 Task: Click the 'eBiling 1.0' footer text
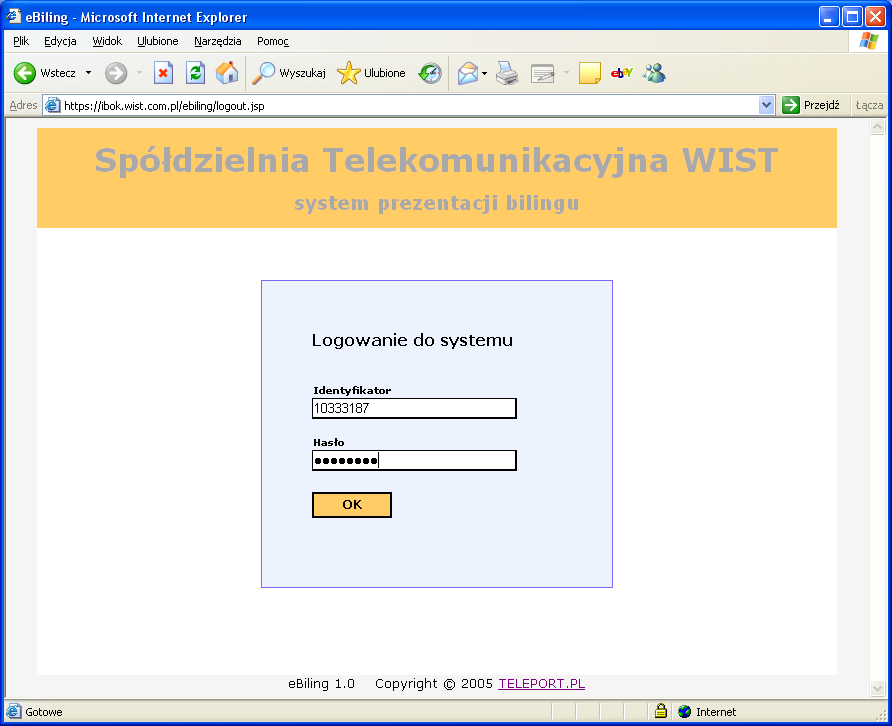click(321, 683)
